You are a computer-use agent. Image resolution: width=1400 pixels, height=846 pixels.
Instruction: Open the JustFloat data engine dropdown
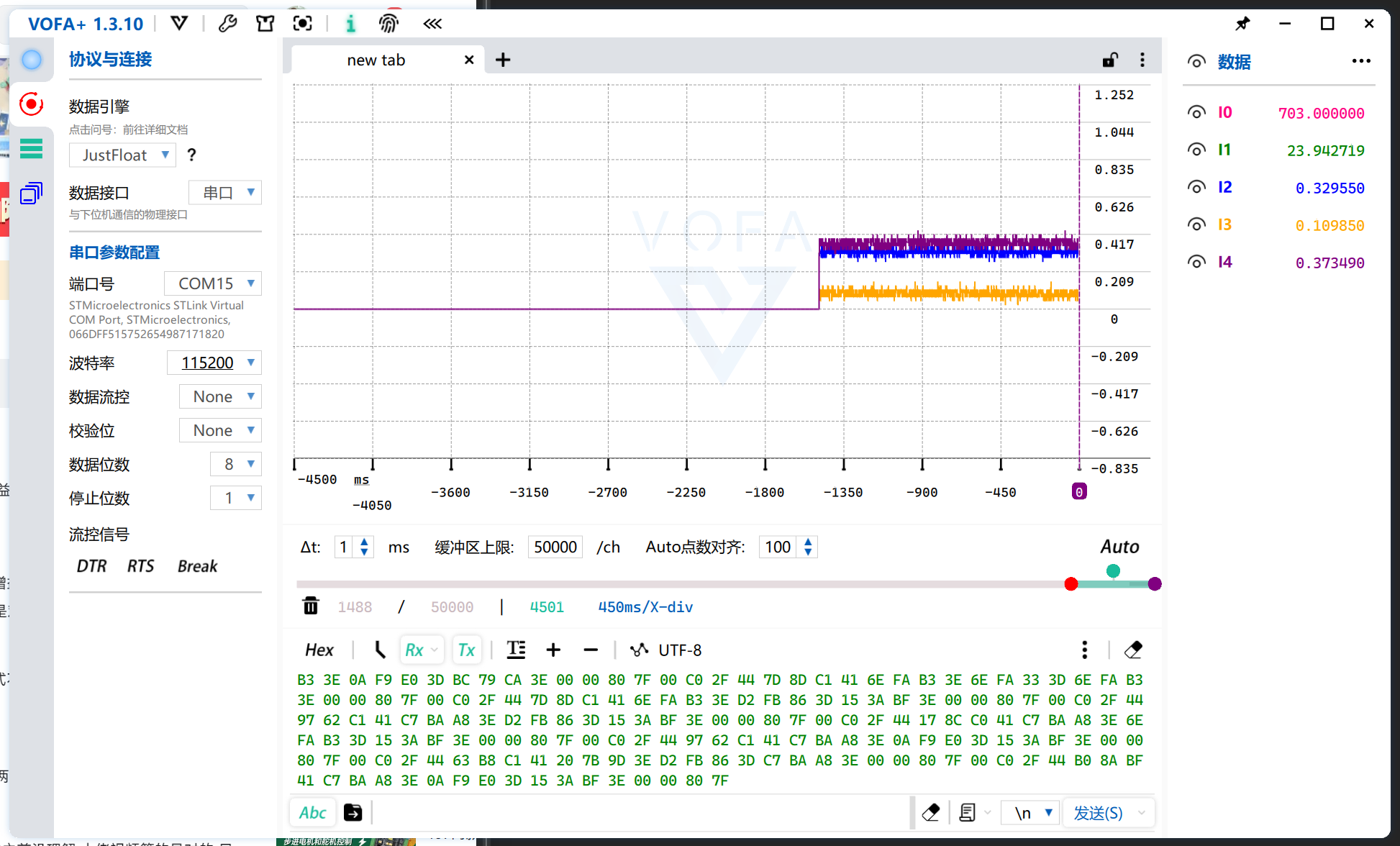(123, 155)
